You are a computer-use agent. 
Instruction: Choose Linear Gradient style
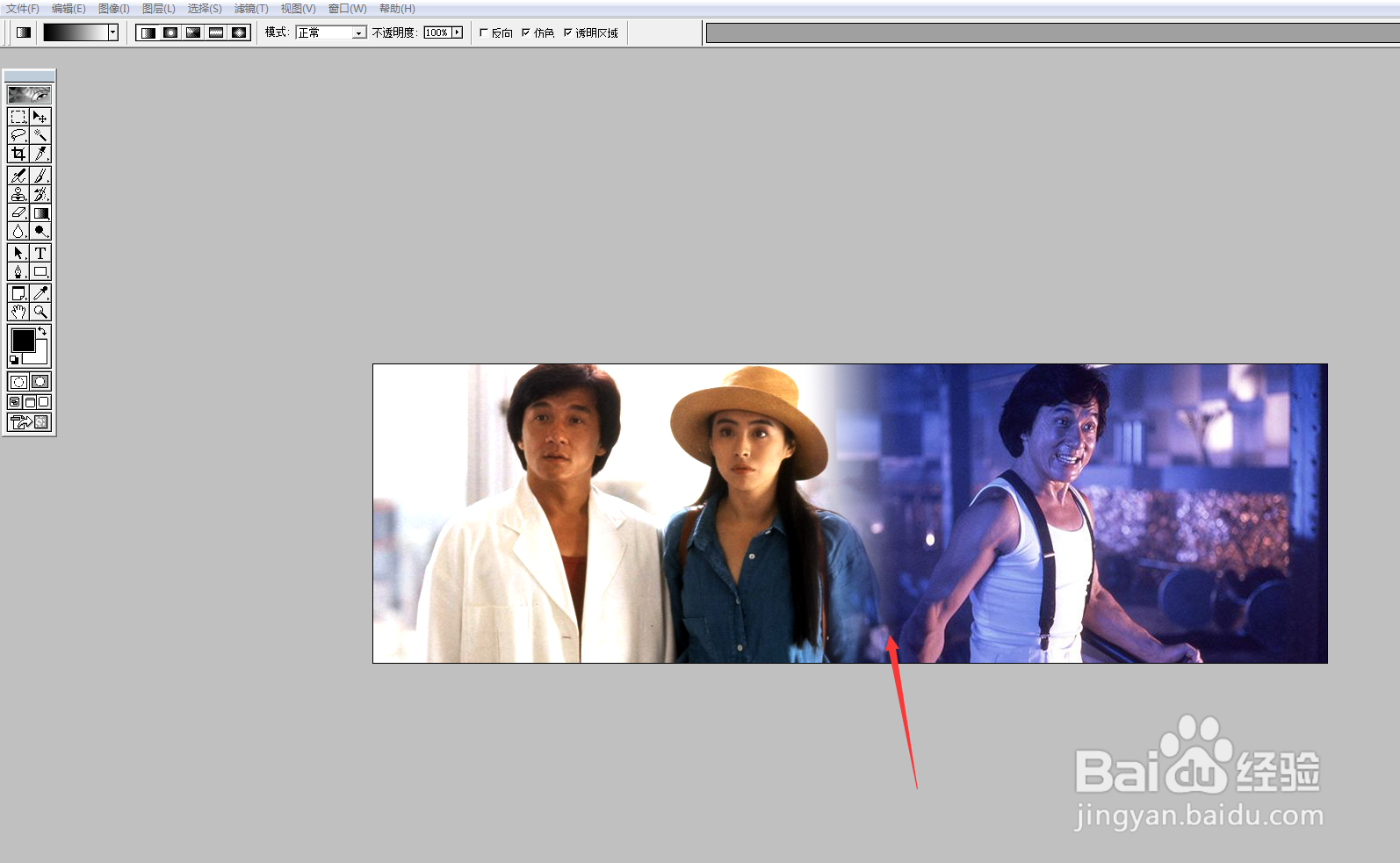(148, 32)
